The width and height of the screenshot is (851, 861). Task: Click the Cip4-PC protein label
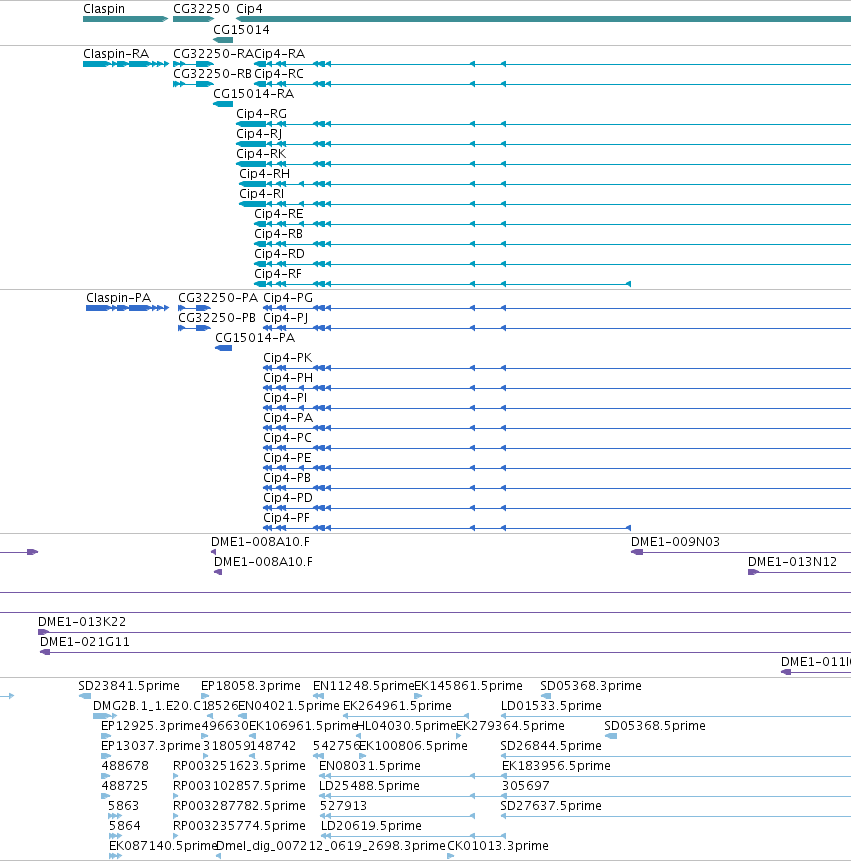[288, 438]
